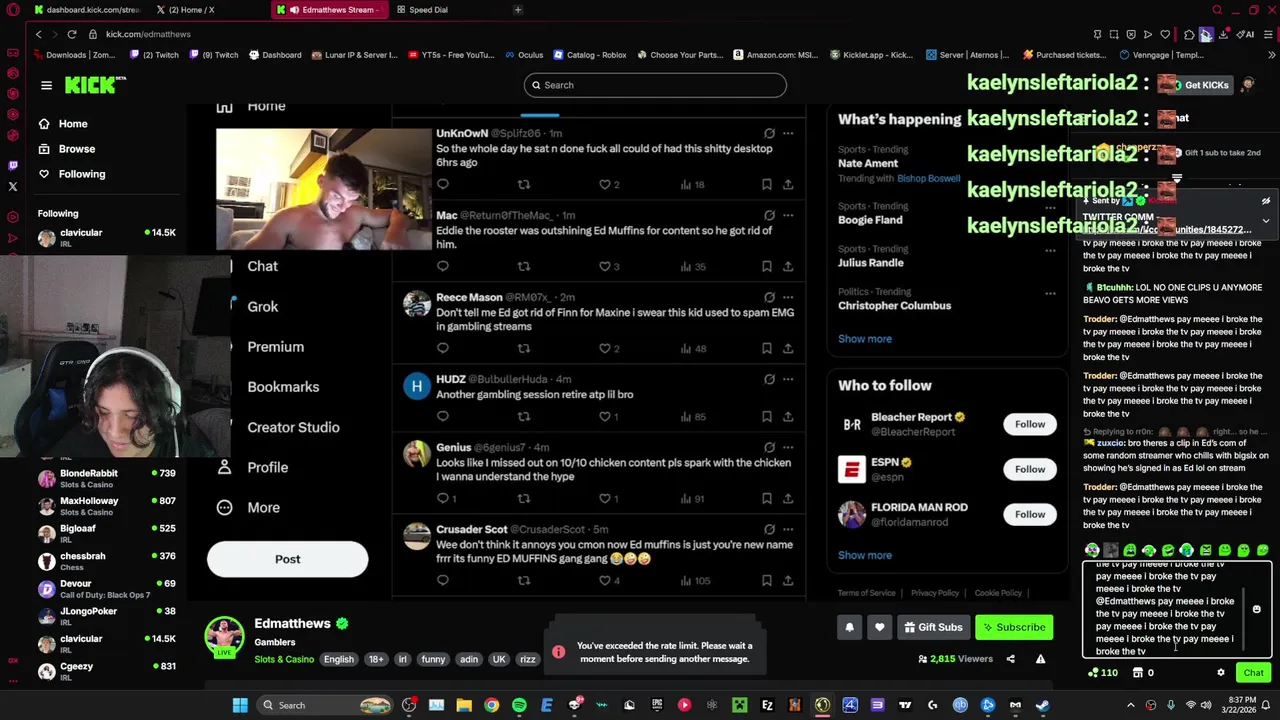Open Spotify from the taskbar
Viewport: 1280px width, 720px height.
click(x=519, y=705)
